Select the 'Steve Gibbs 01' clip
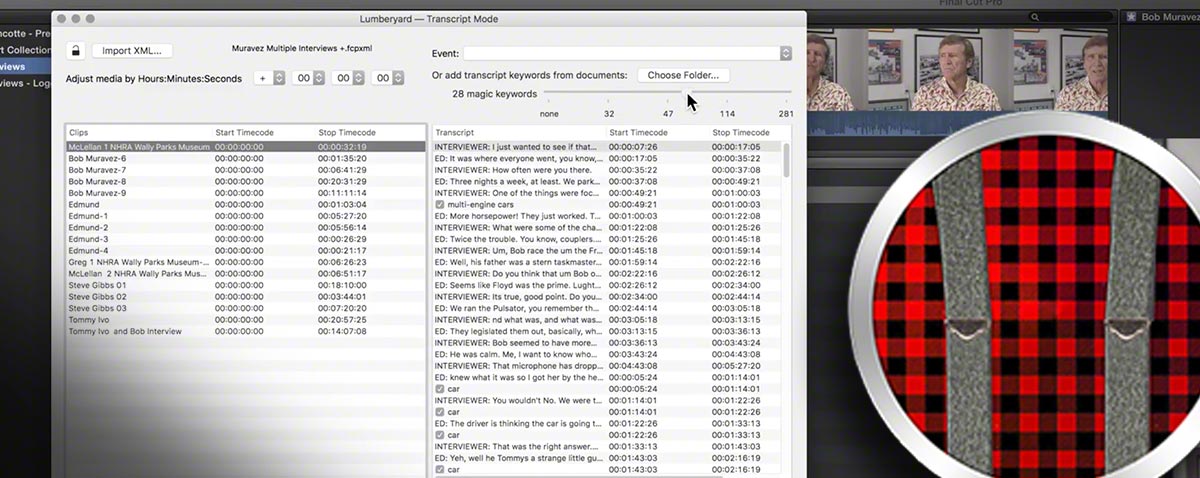Viewport: 1200px width, 478px height. tap(245, 285)
